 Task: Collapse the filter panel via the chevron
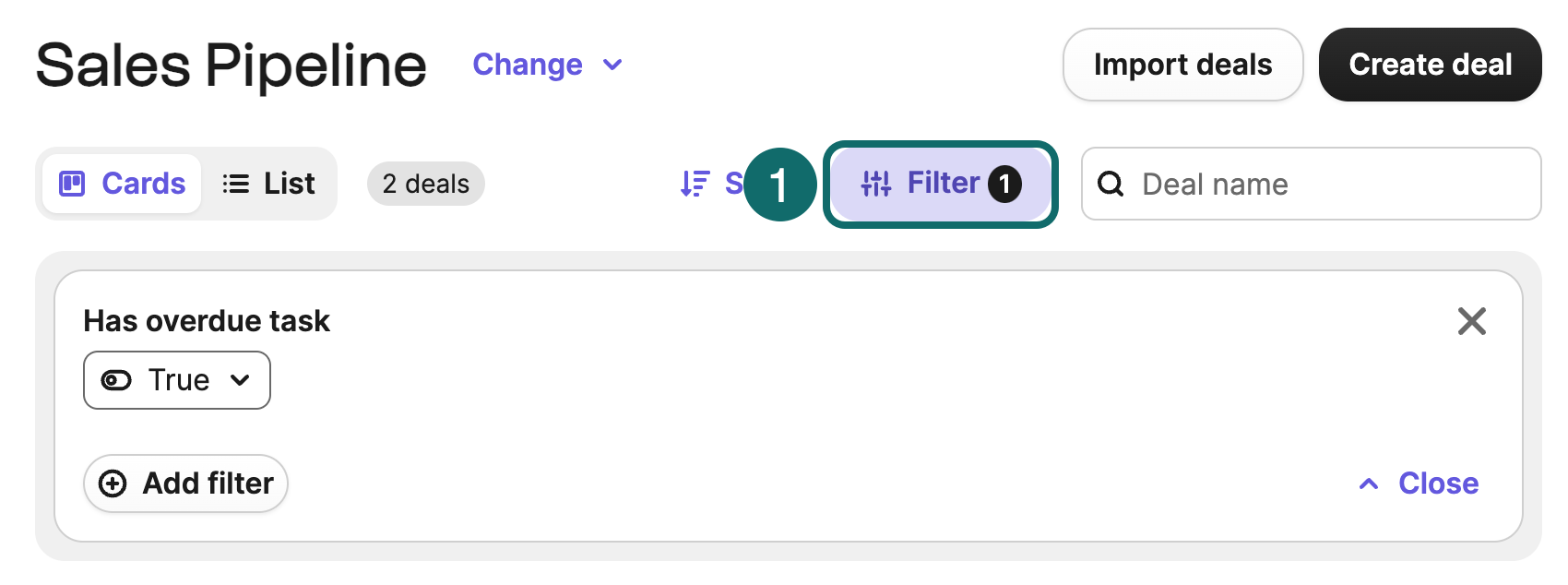tap(1368, 483)
